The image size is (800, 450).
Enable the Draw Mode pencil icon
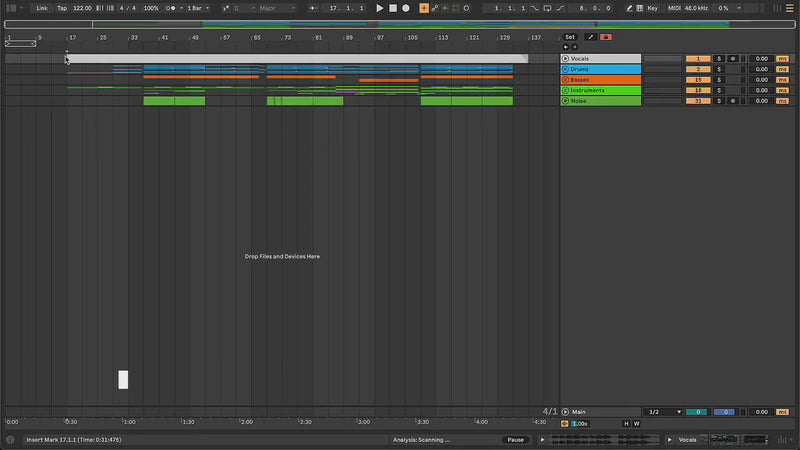pos(629,8)
